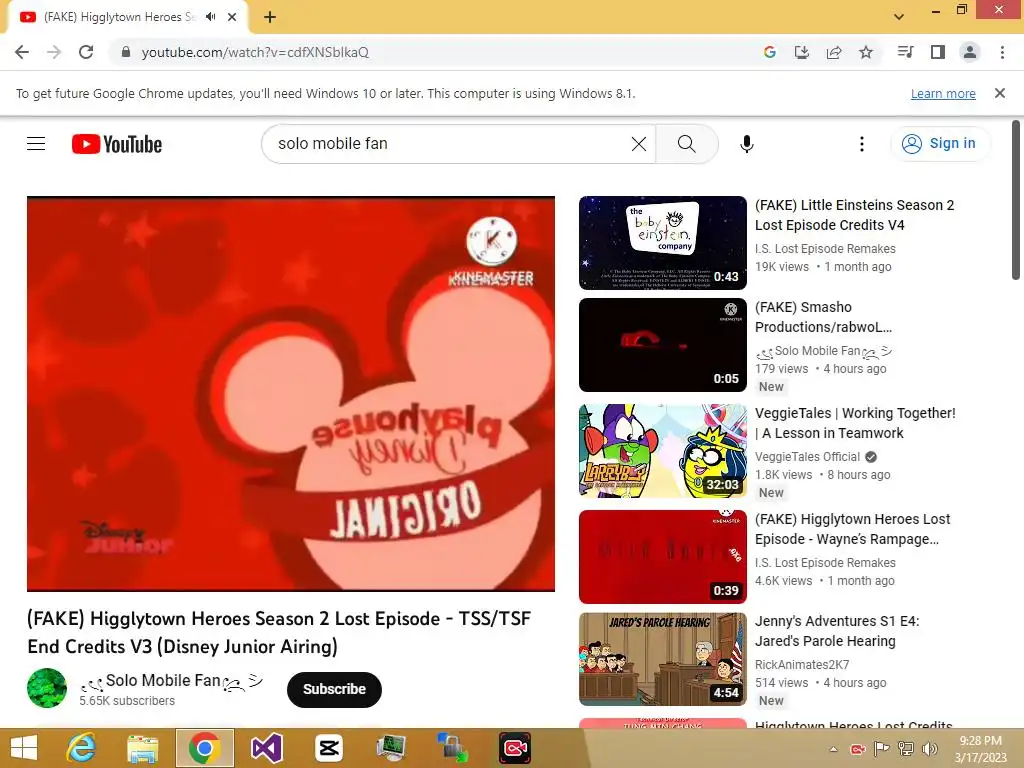This screenshot has height=768, width=1024.
Task: Open Chrome profile avatar
Action: tap(970, 52)
